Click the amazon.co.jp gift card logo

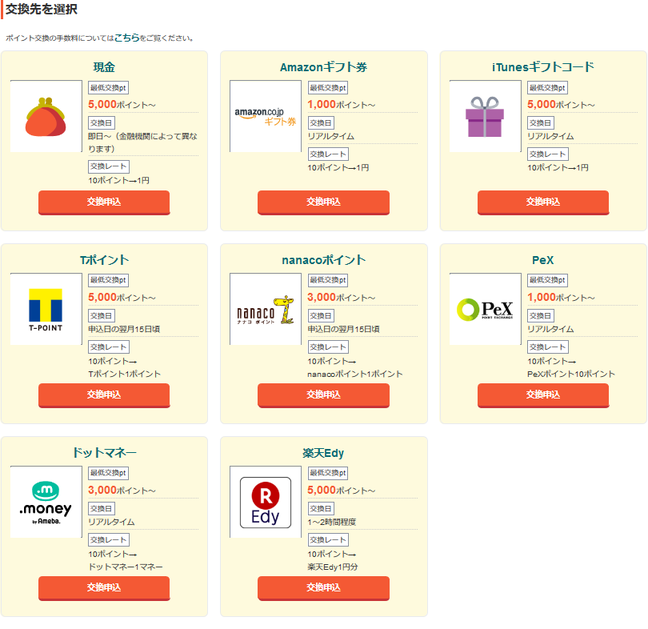click(x=265, y=116)
